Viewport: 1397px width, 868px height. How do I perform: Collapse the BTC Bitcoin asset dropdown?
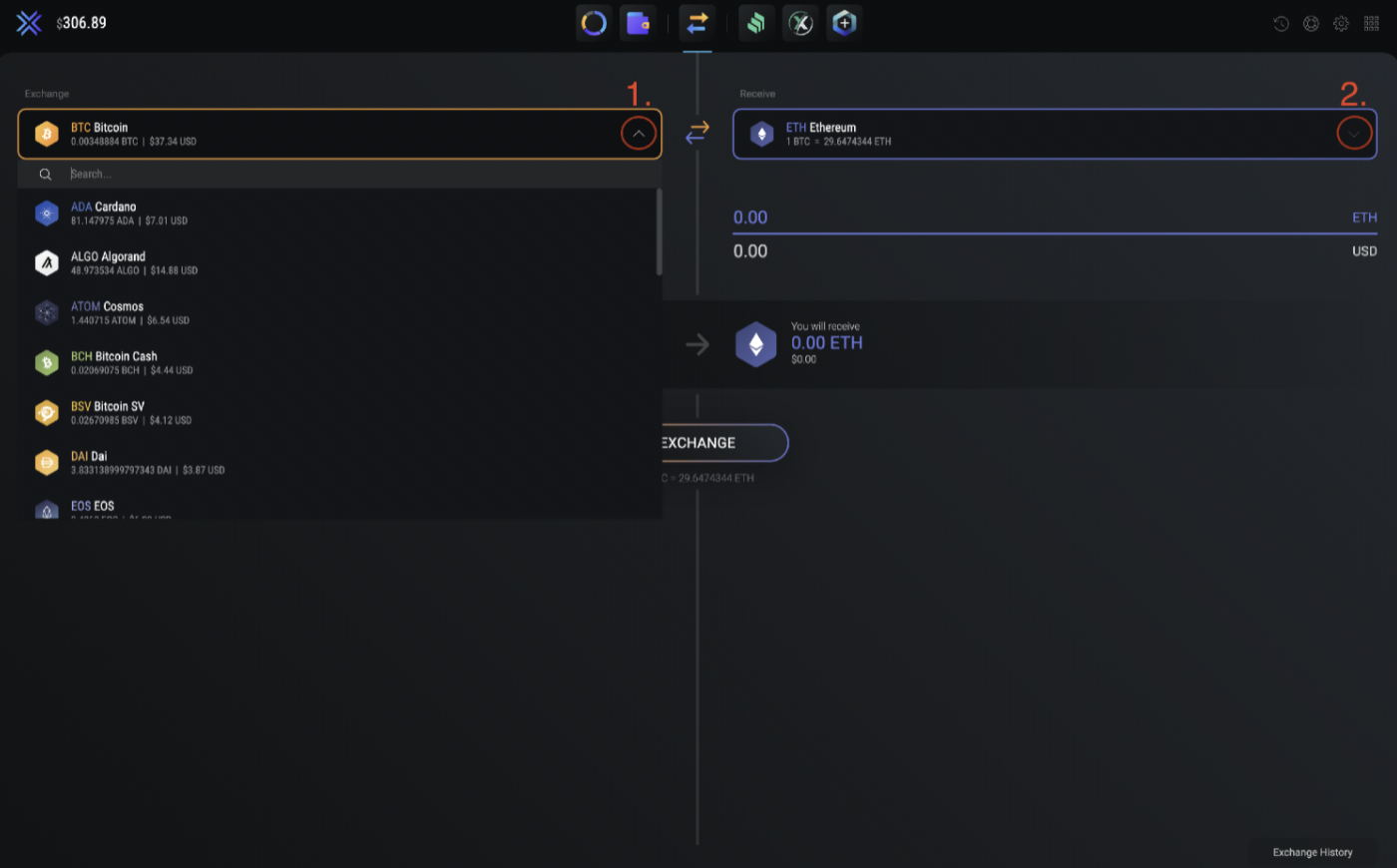coord(639,134)
